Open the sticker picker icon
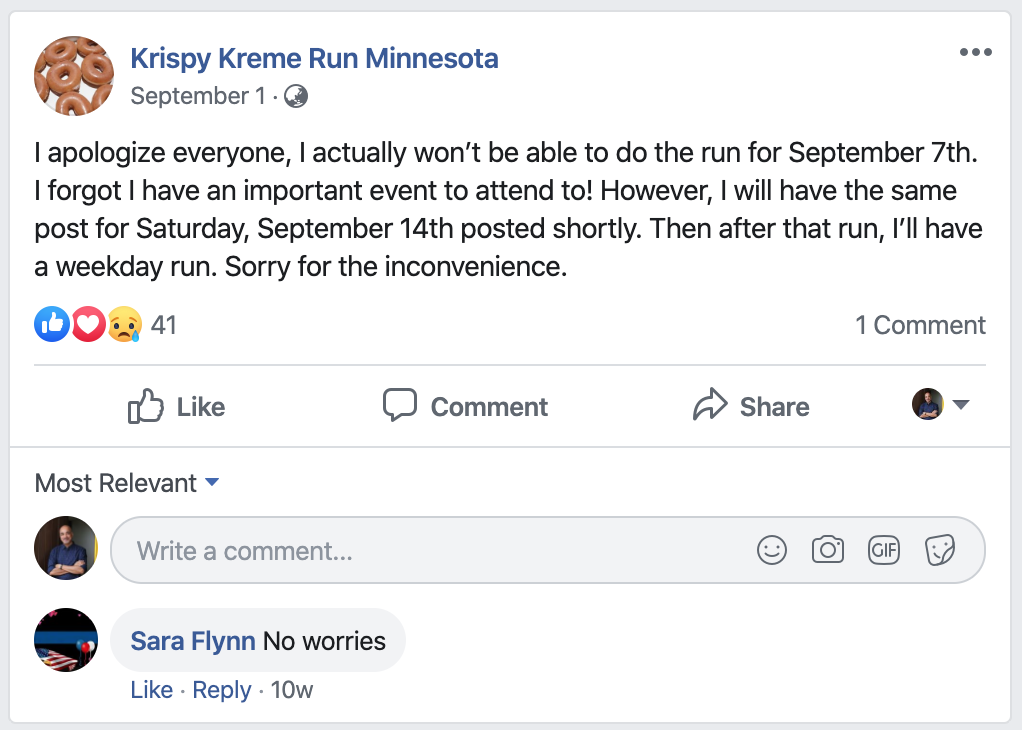1022x730 pixels. (940, 550)
